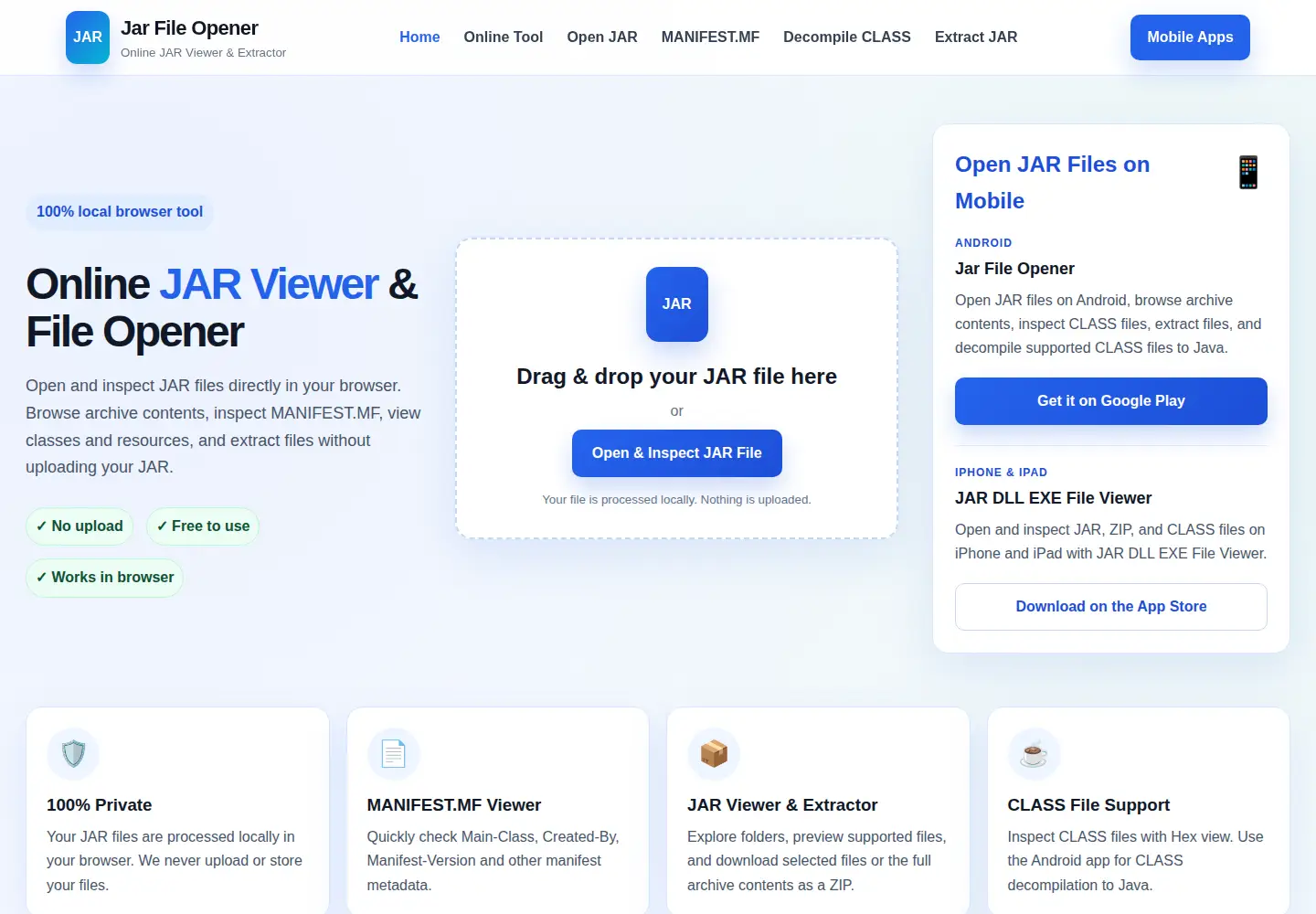Viewport: 1316px width, 914px height.
Task: Click the Free to use badge
Action: coord(203,526)
